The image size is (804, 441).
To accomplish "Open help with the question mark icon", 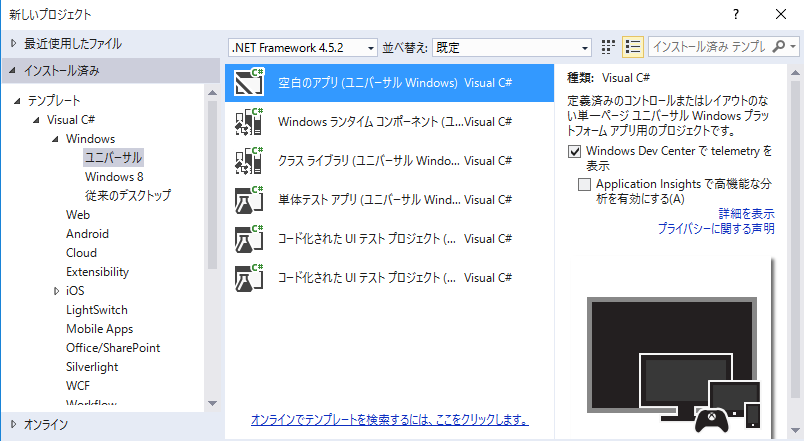I will [x=736, y=14].
